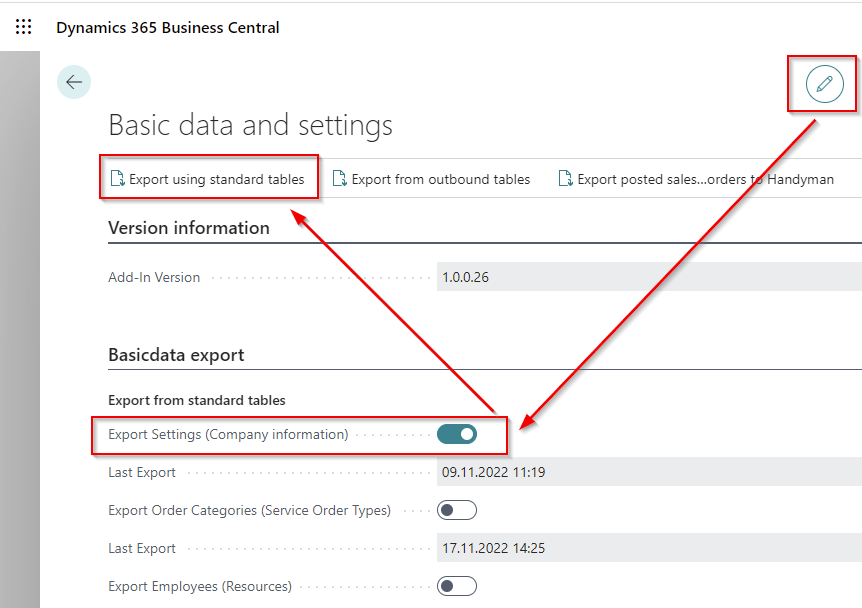Screen dimensions: 862x608
Task: Disable Export Settings (Company information) toggle
Action: pyautogui.click(x=457, y=434)
